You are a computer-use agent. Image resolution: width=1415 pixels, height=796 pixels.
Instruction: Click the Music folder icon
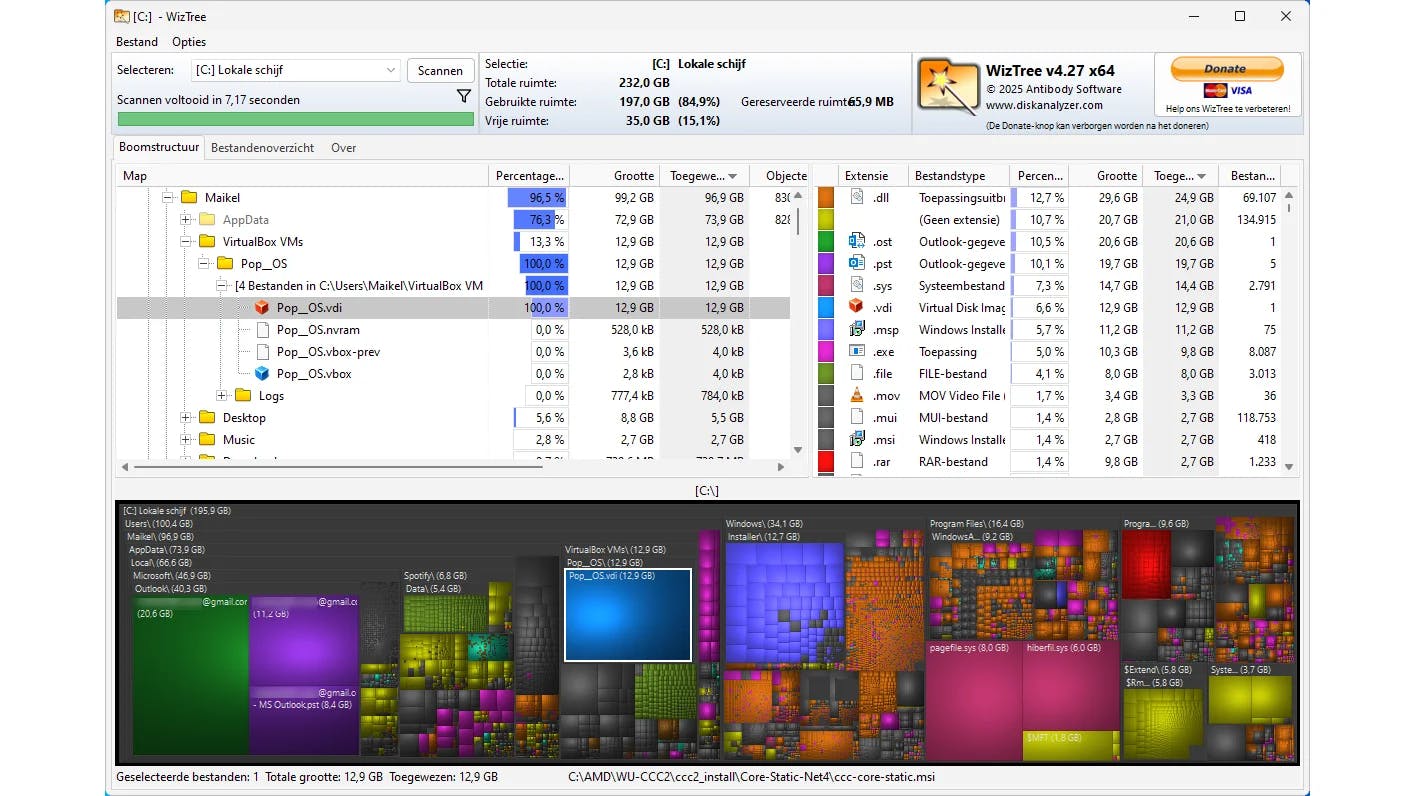point(207,440)
